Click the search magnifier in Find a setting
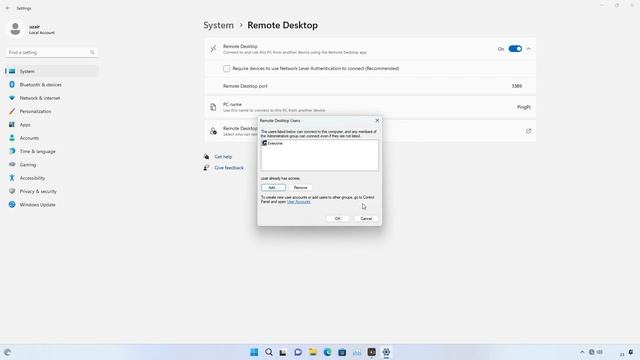 [x=92, y=52]
